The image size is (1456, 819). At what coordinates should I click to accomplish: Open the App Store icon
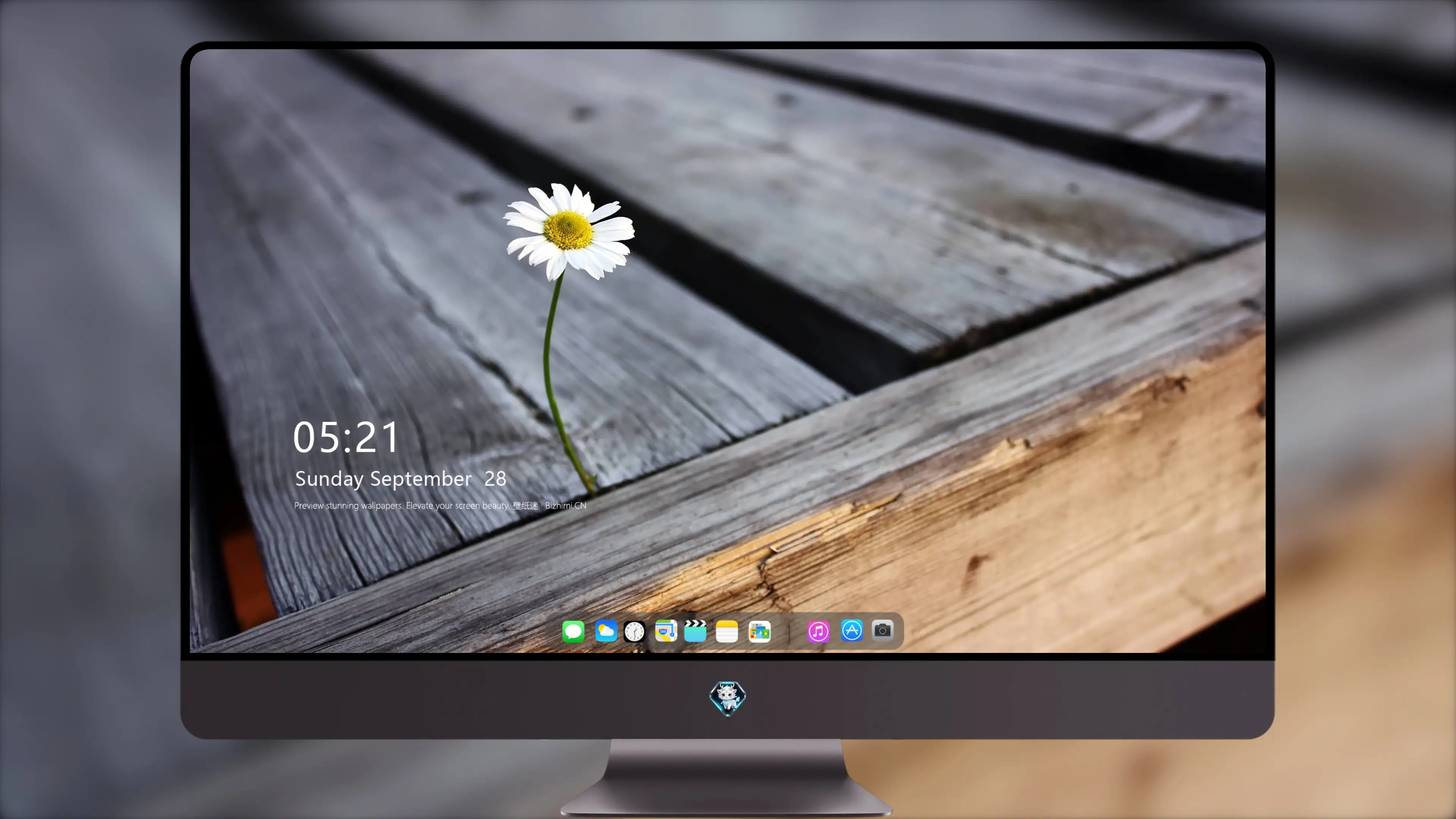tap(852, 630)
